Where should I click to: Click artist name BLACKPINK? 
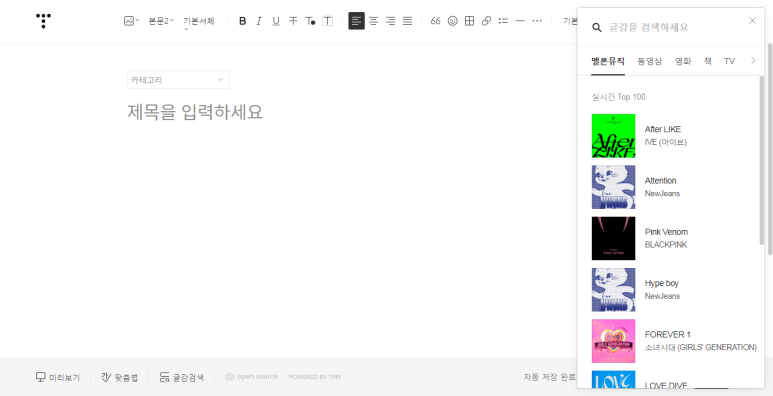coord(666,245)
